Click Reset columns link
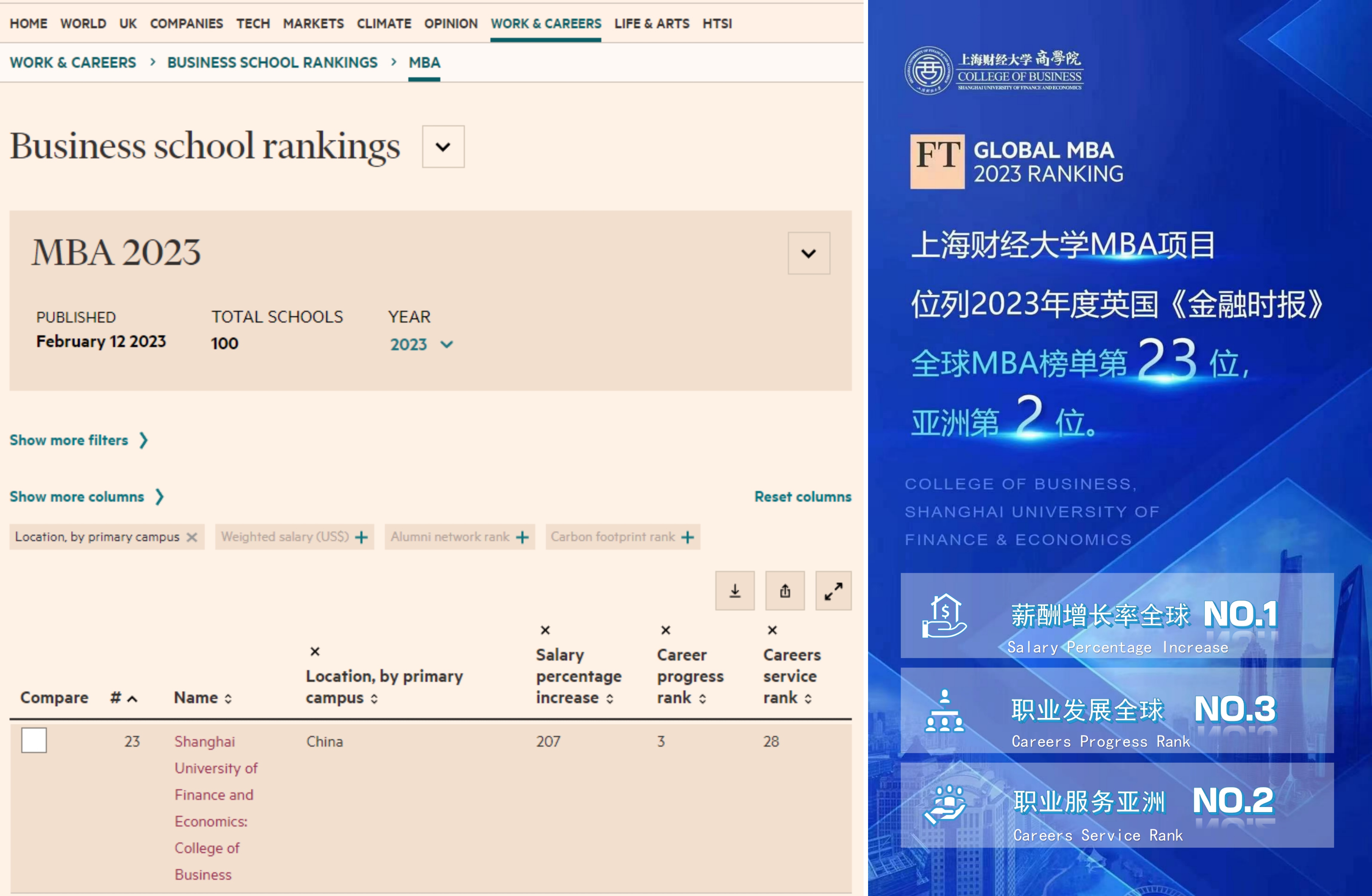Viewport: 1372px width, 896px height. click(803, 497)
